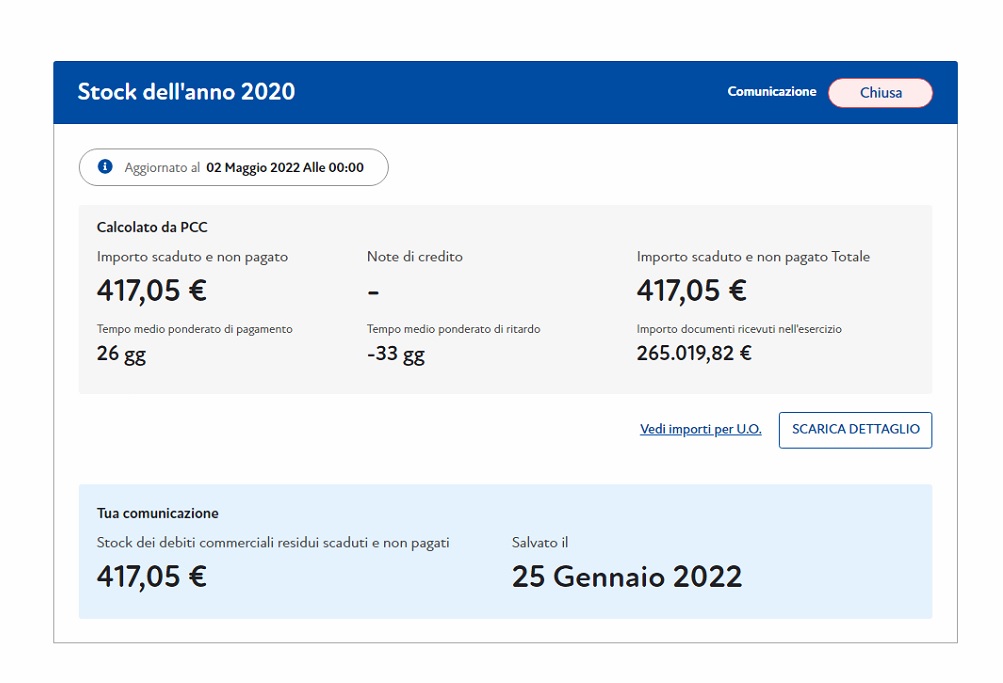Click the Chiusa status badge
Image resolution: width=1003 pixels, height=683 pixels.
tap(880, 93)
